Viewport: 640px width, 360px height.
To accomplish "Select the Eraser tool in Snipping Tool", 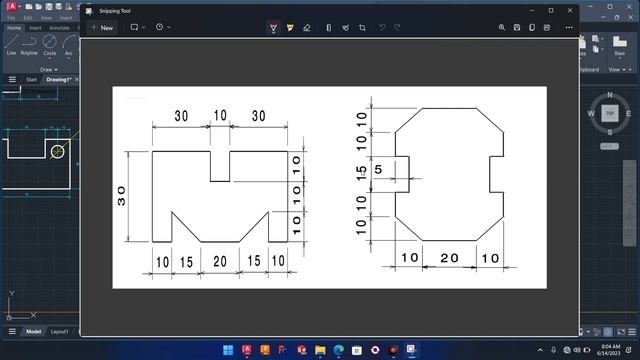I will [307, 28].
